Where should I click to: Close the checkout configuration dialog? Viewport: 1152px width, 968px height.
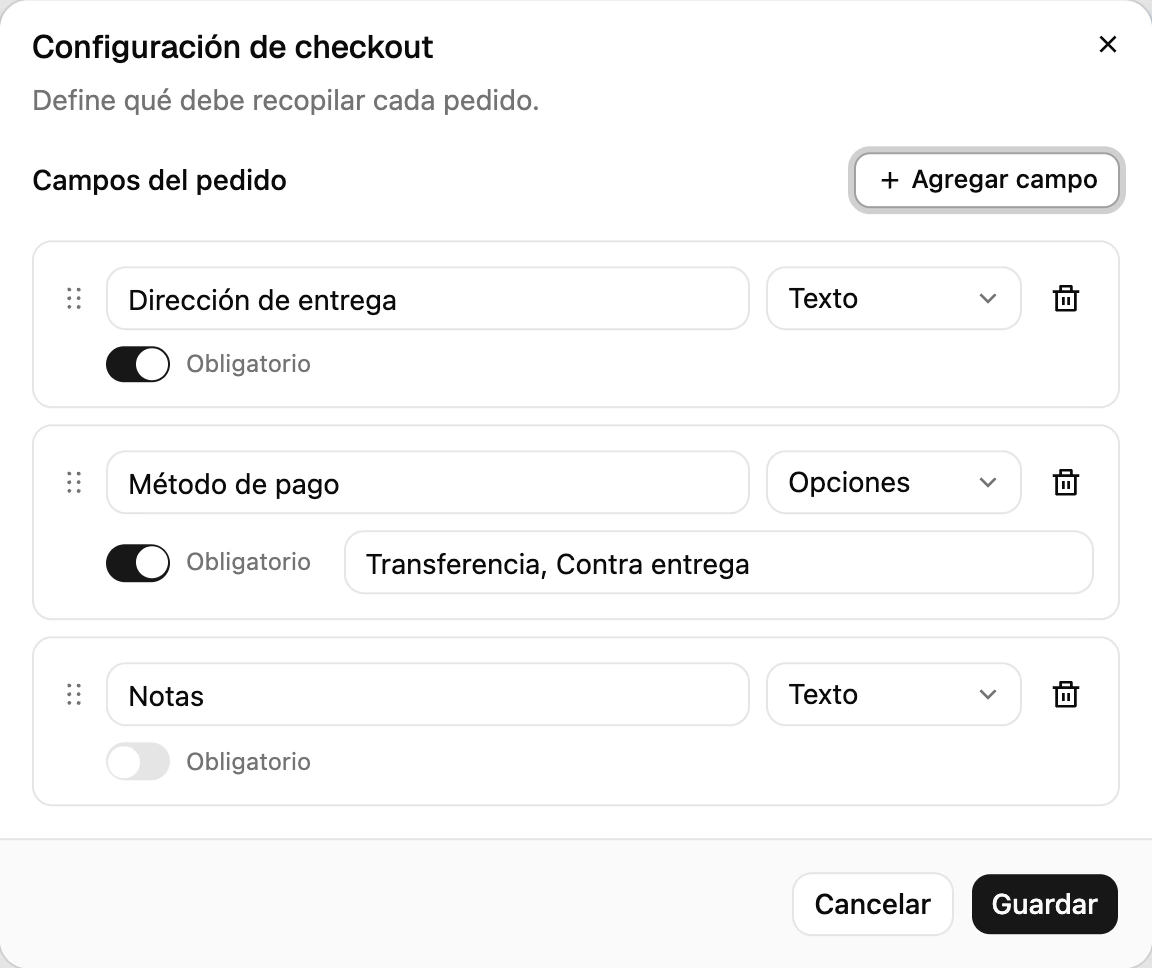tap(1107, 44)
